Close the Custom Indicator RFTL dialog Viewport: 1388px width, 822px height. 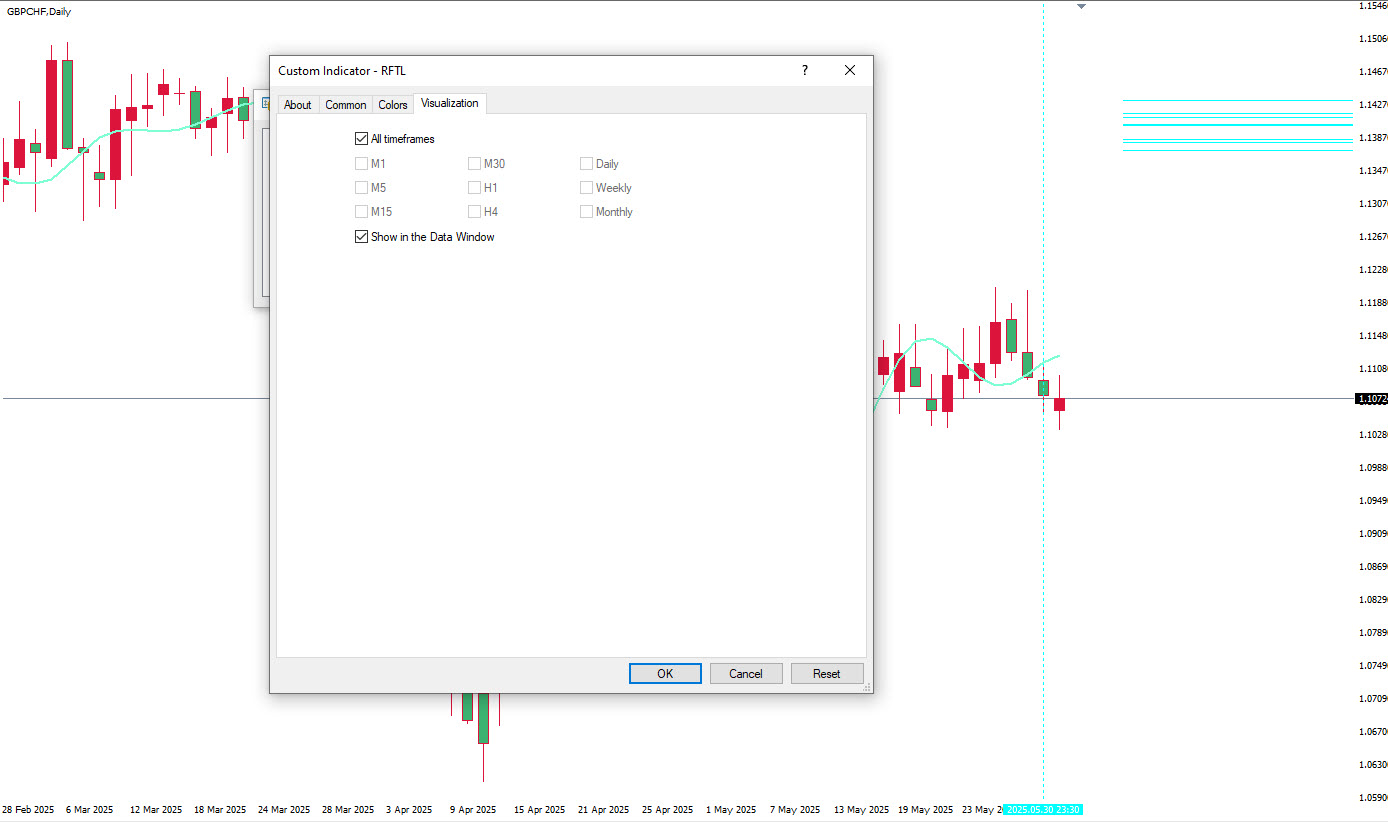coord(849,71)
